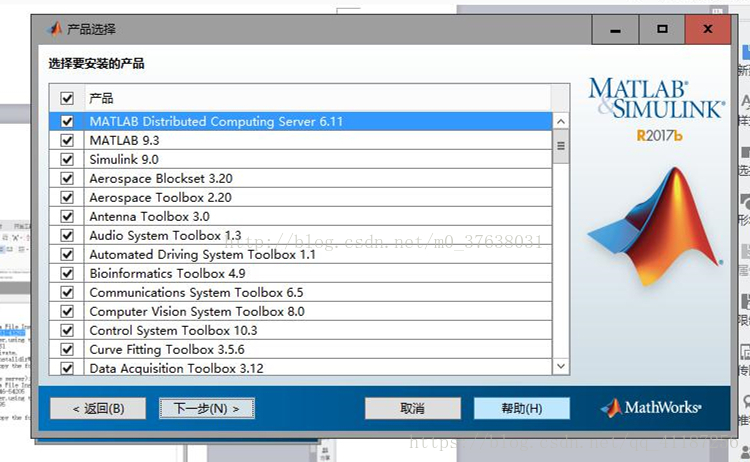The width and height of the screenshot is (750, 462).
Task: Minimize the 产品选择 installer window
Action: pyautogui.click(x=616, y=30)
